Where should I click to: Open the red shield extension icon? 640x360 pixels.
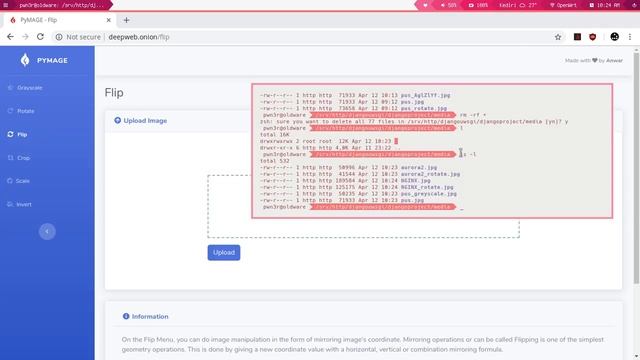pyautogui.click(x=593, y=37)
